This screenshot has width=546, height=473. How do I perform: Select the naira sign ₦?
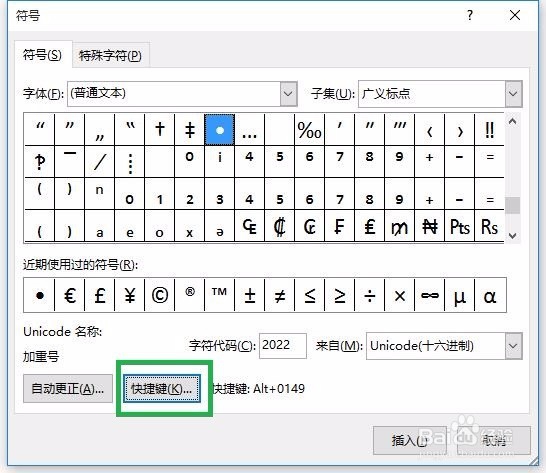429,226
